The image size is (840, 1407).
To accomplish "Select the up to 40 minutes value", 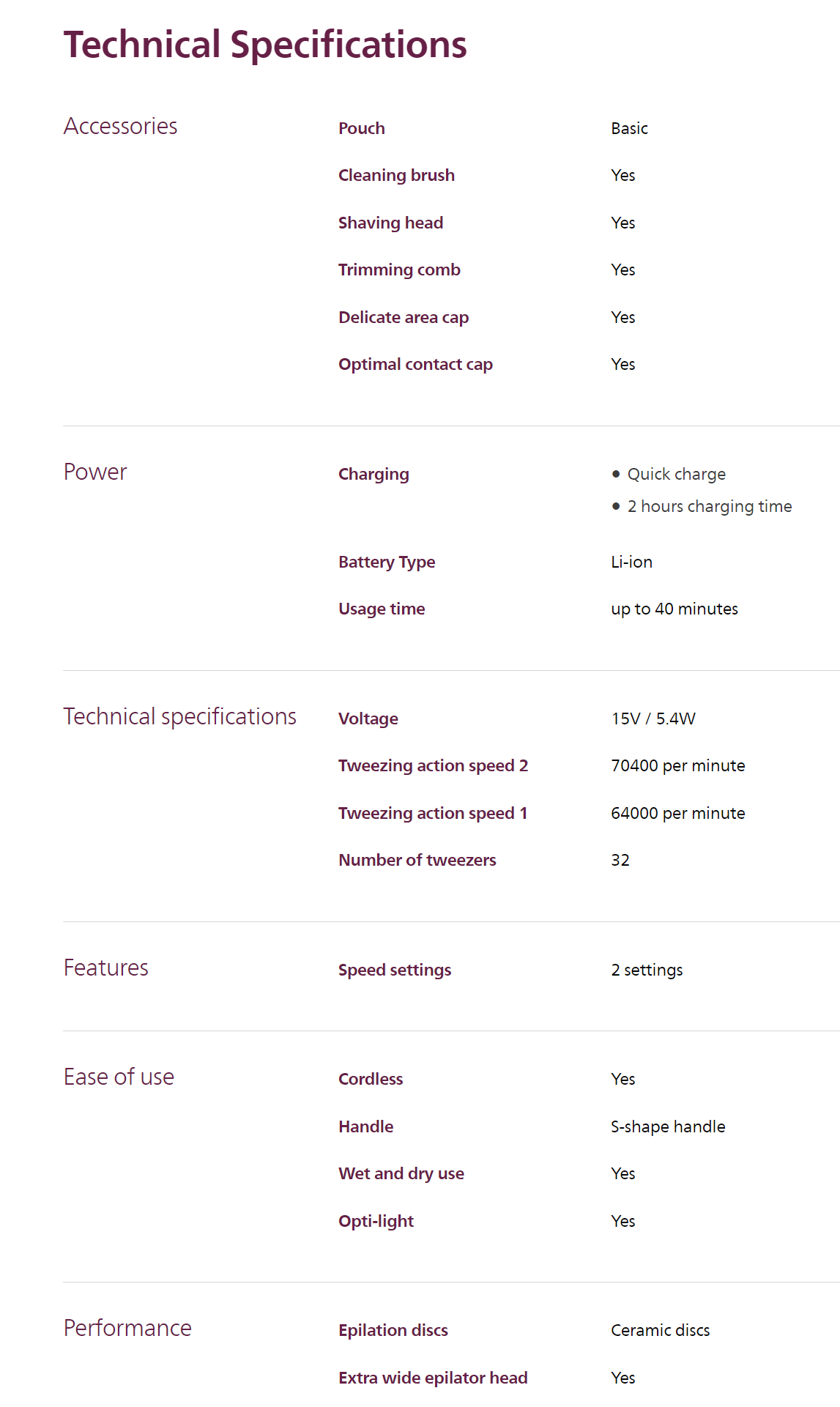I will click(x=674, y=609).
